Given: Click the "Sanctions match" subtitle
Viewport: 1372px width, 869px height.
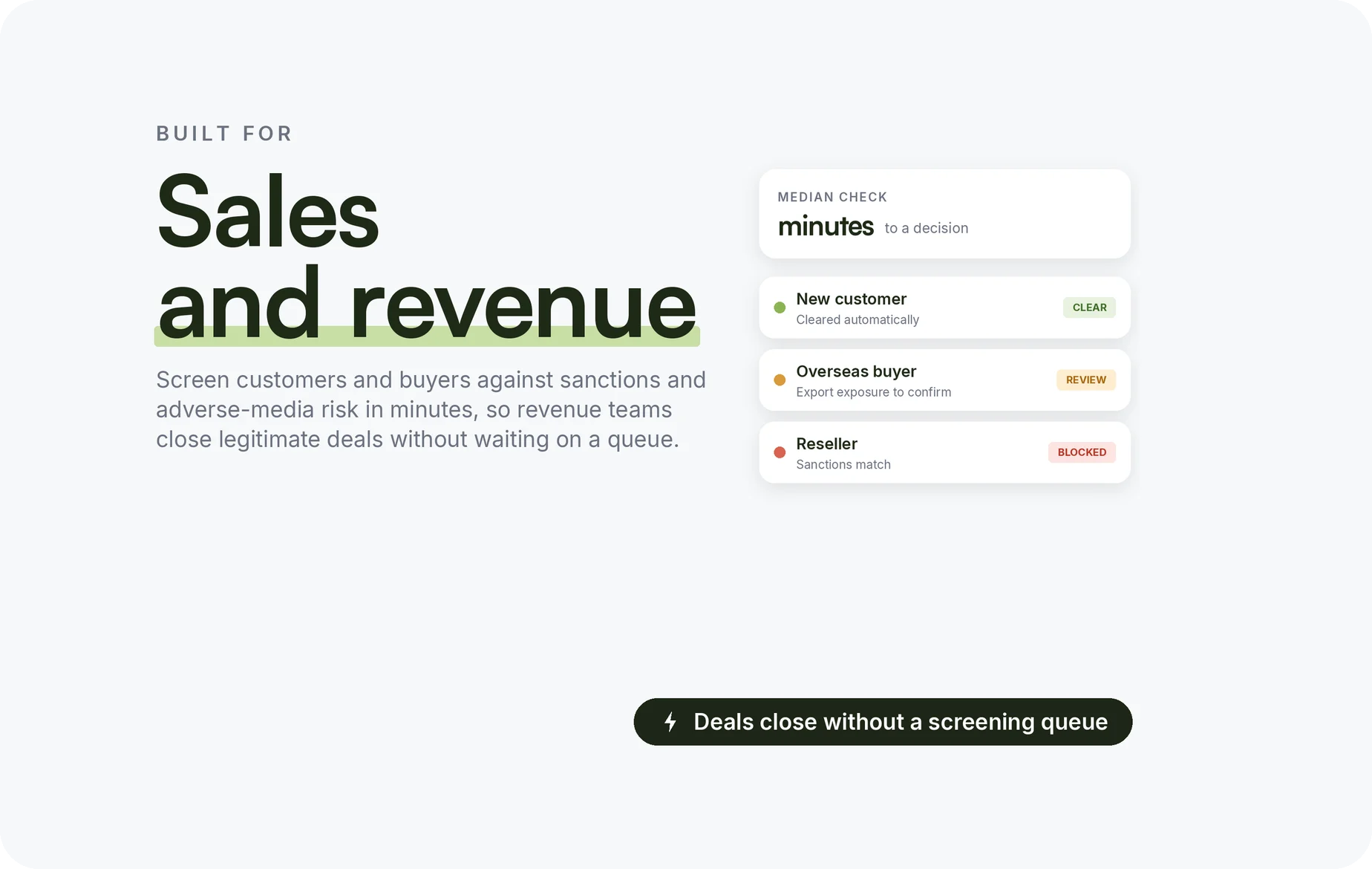Looking at the screenshot, I should pos(843,464).
